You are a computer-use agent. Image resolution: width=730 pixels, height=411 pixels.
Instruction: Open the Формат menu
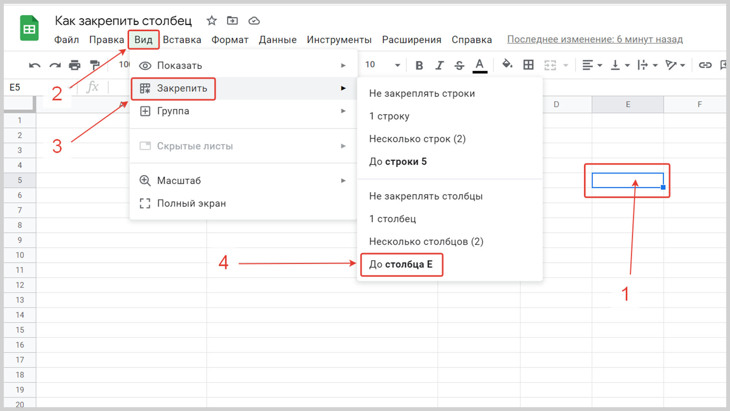[230, 40]
